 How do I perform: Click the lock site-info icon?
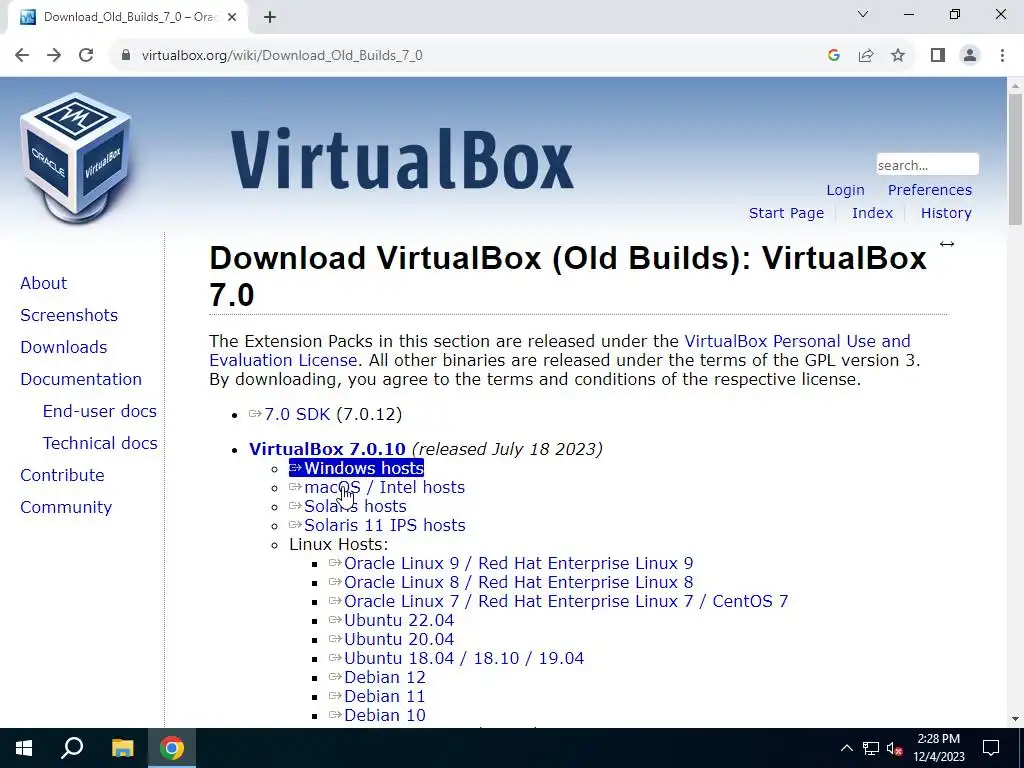126,56
